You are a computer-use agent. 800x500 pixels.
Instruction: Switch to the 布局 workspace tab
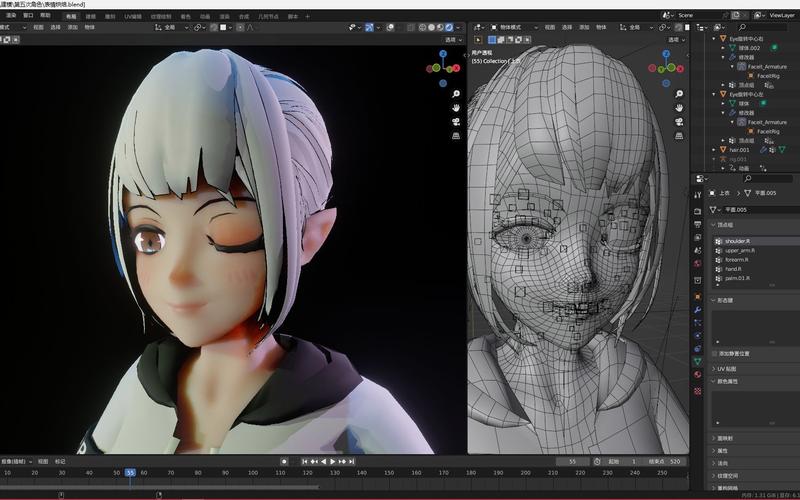[x=71, y=16]
